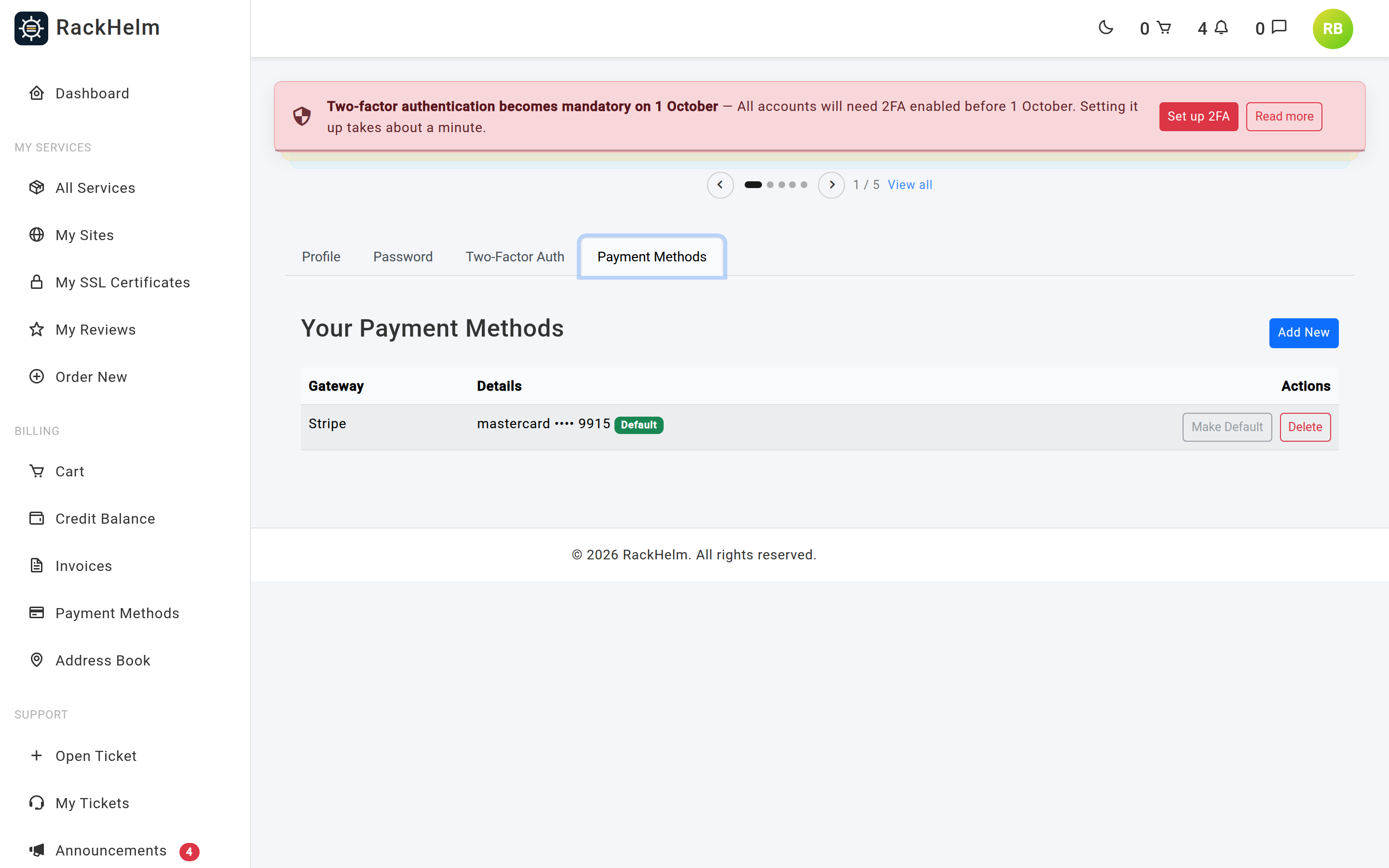Screen dimensions: 1389x868
Task: Click the Read more button
Action: coord(1284,117)
